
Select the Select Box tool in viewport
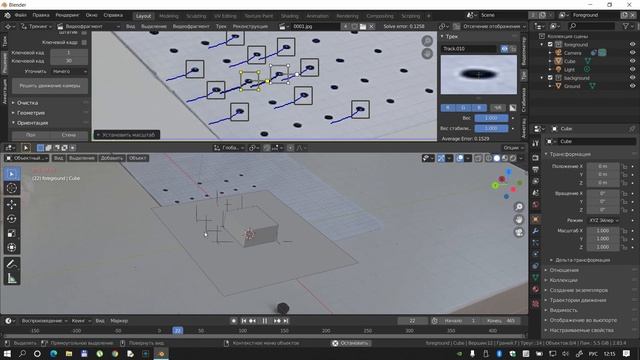11,174
